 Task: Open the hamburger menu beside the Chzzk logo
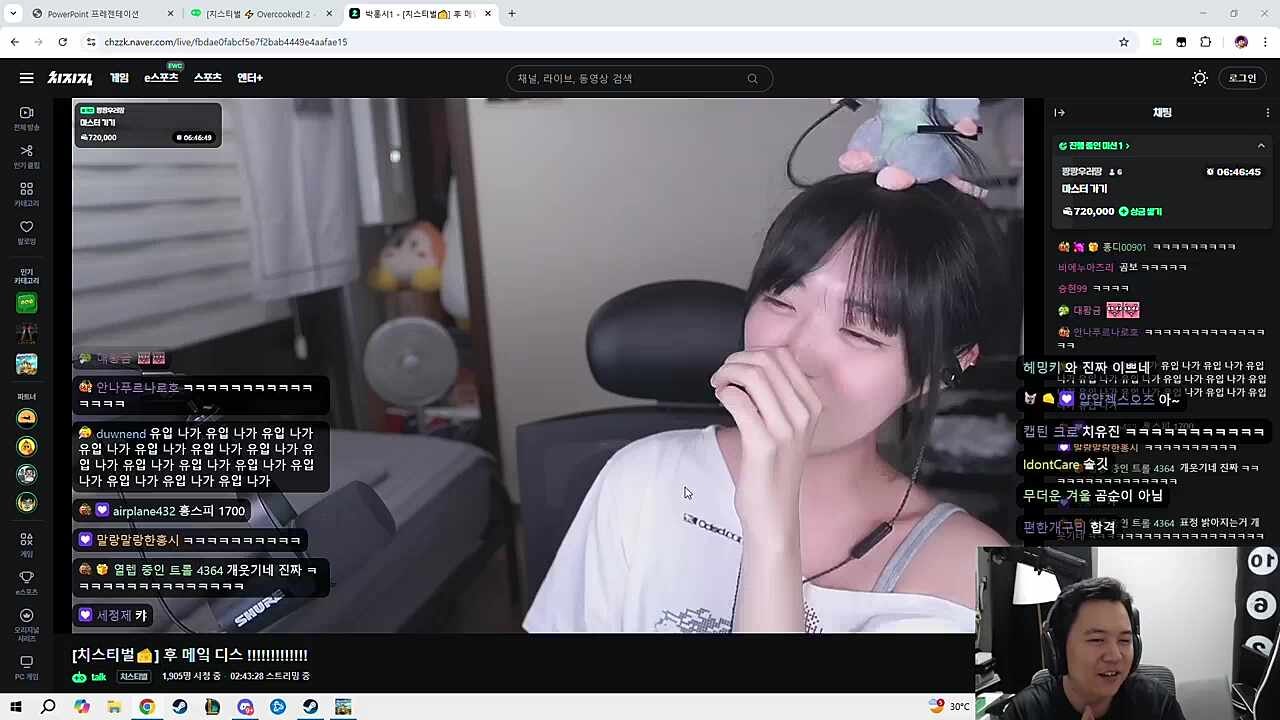coord(26,78)
